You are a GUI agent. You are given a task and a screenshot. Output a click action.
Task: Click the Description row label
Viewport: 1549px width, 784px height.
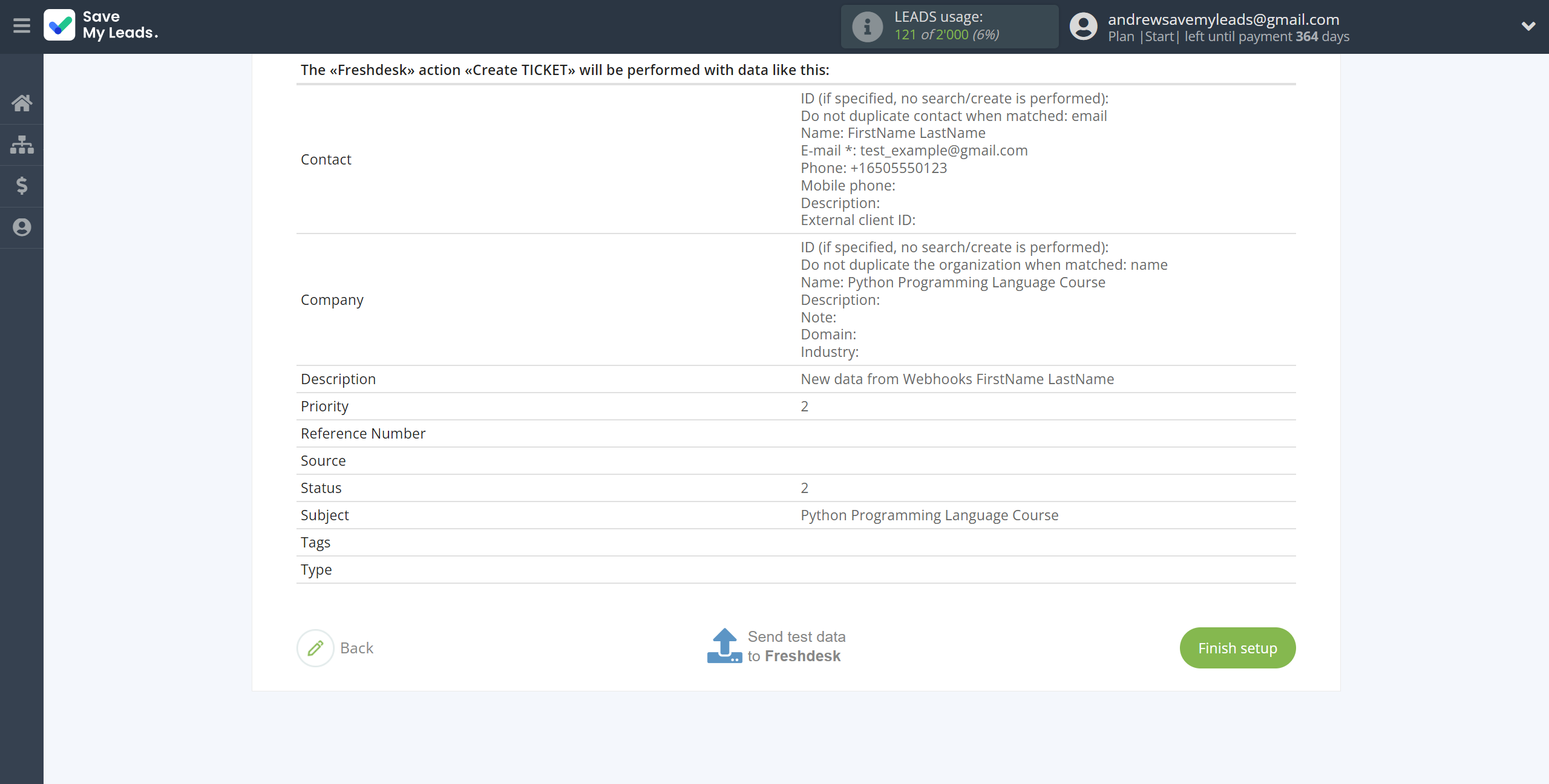pos(338,379)
